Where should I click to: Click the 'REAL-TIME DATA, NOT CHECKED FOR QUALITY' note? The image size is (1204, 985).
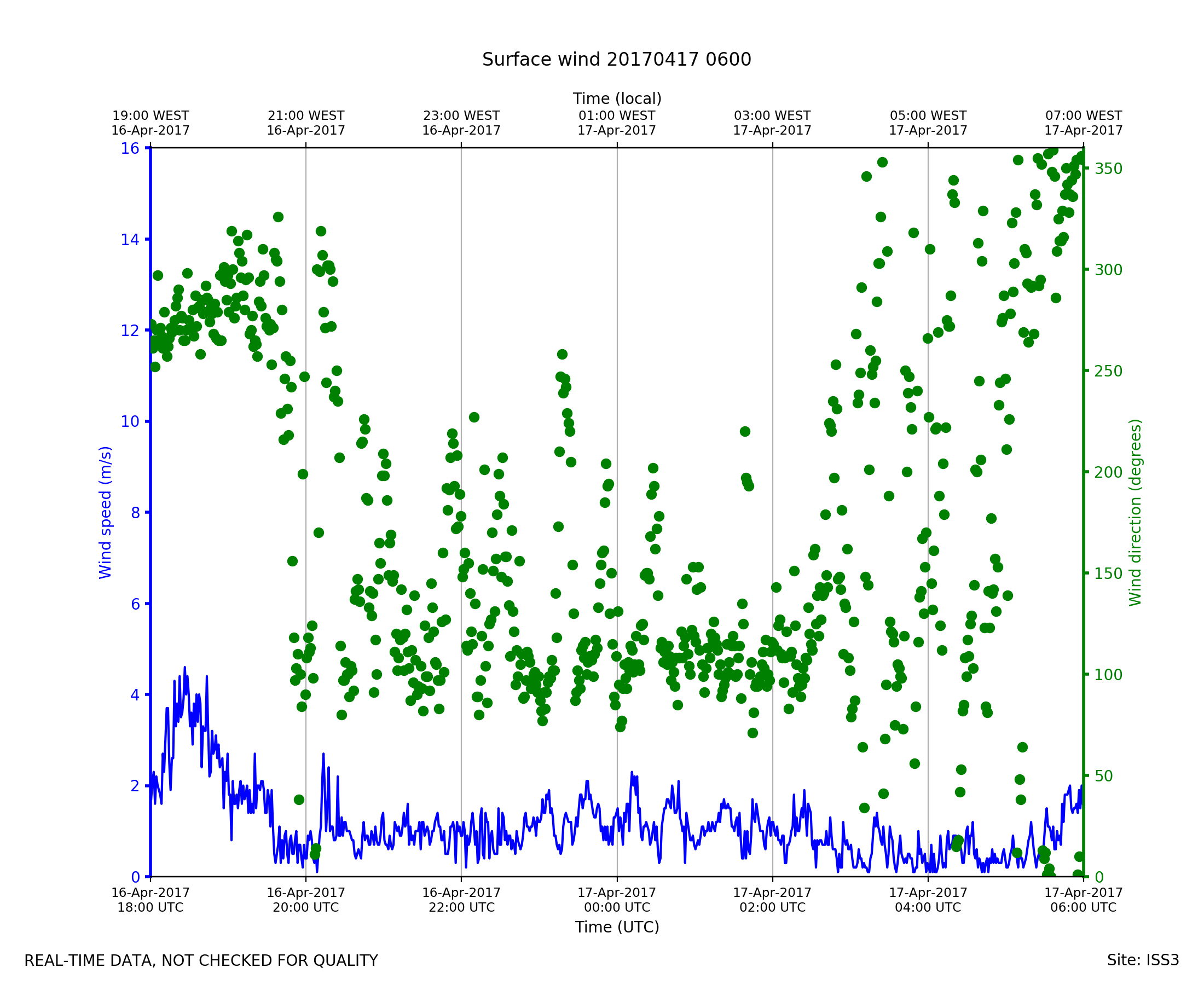pos(201,960)
